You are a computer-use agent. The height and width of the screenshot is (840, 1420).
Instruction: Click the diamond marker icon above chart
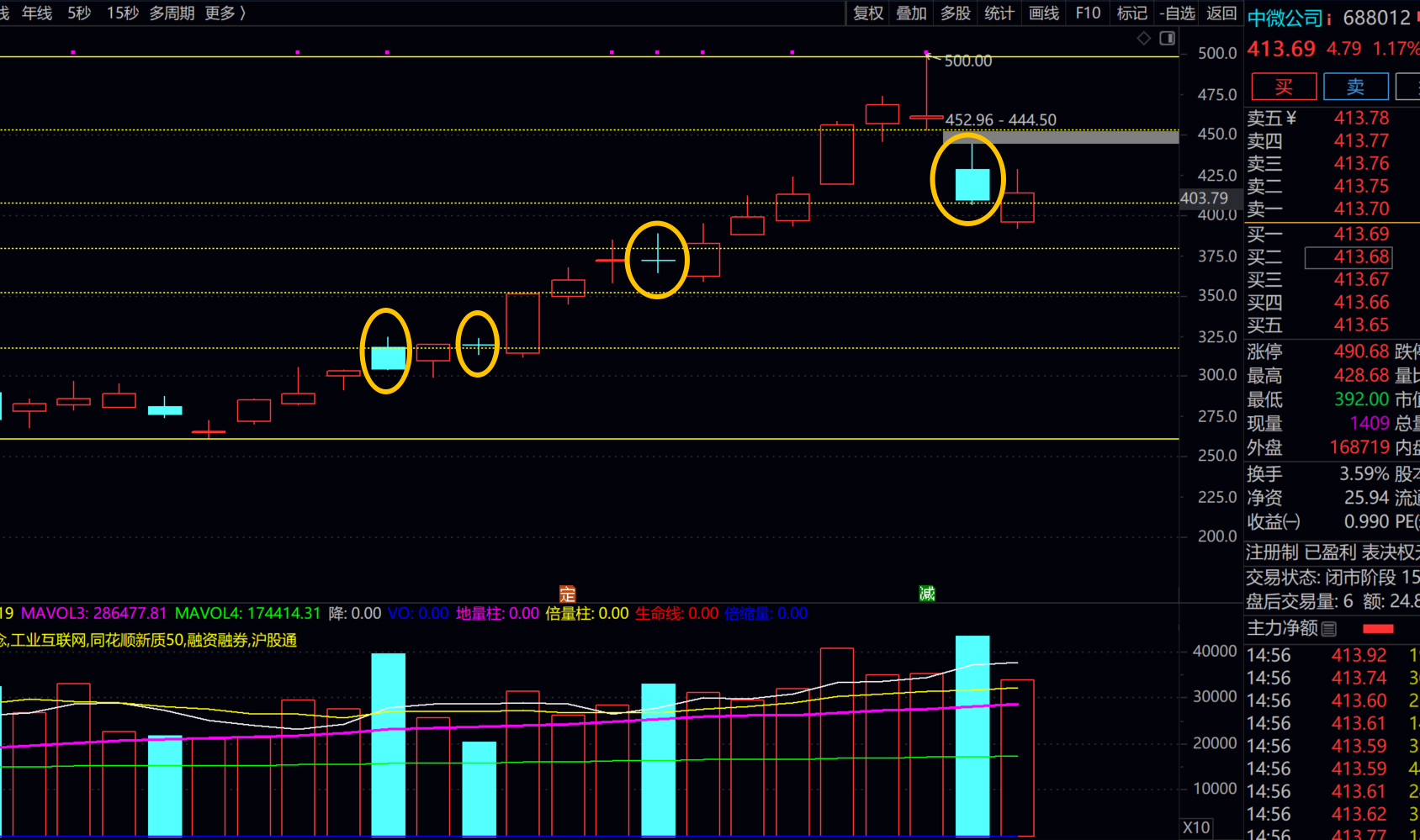pyautogui.click(x=1144, y=38)
